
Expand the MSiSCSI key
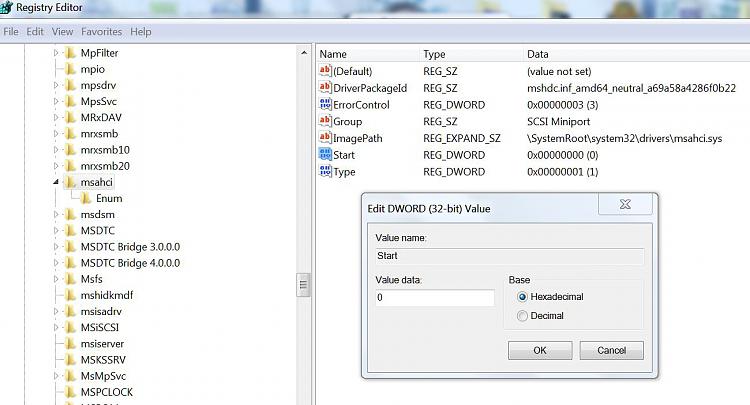pyautogui.click(x=56, y=328)
